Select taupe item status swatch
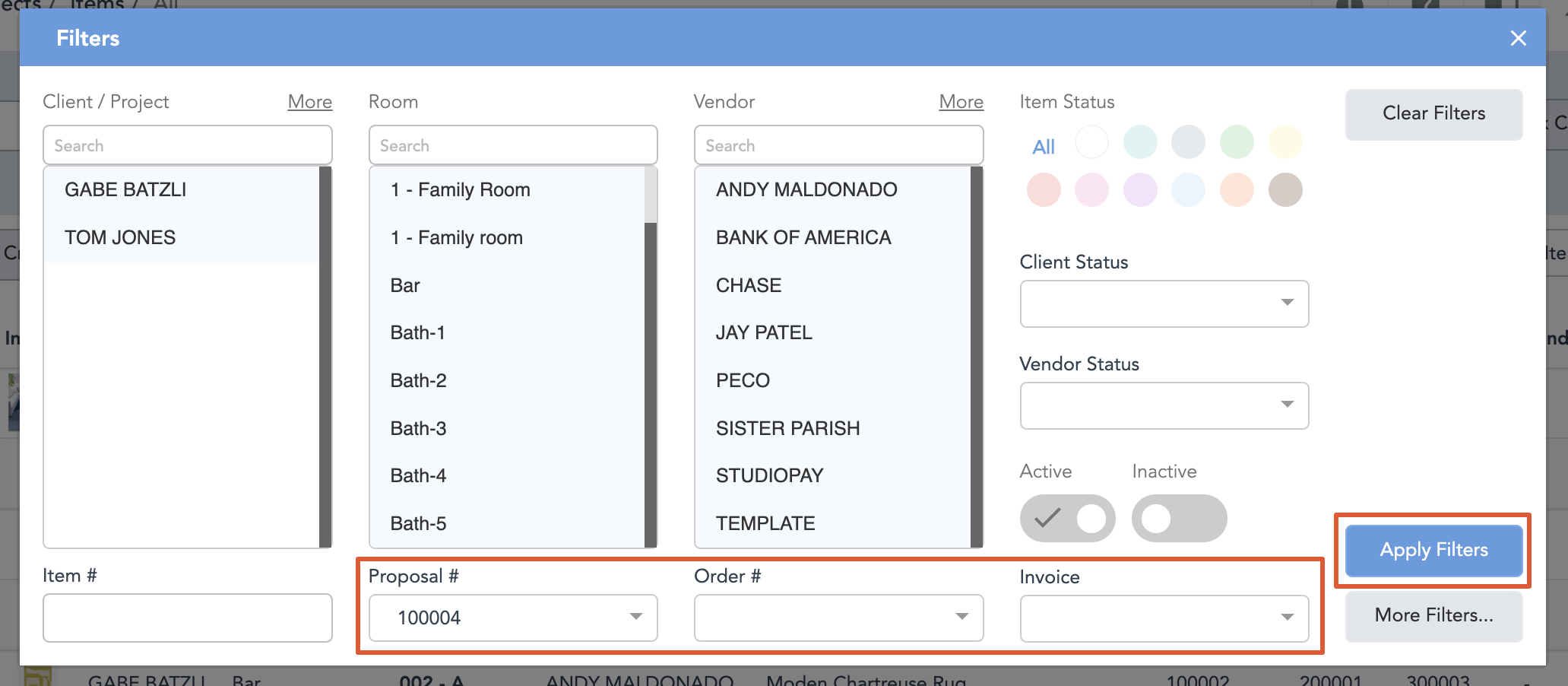Image resolution: width=1568 pixels, height=686 pixels. [1285, 189]
